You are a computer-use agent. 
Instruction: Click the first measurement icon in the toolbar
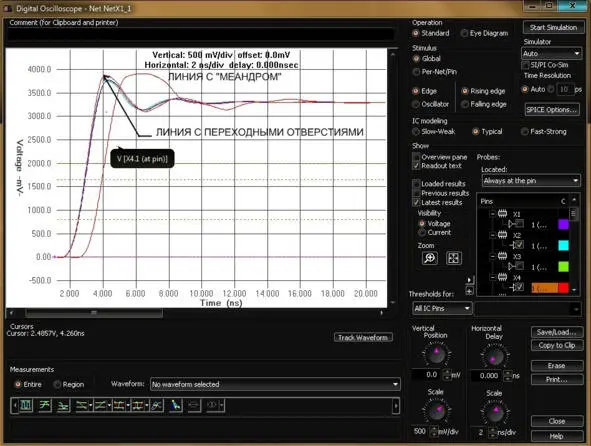click(26, 405)
